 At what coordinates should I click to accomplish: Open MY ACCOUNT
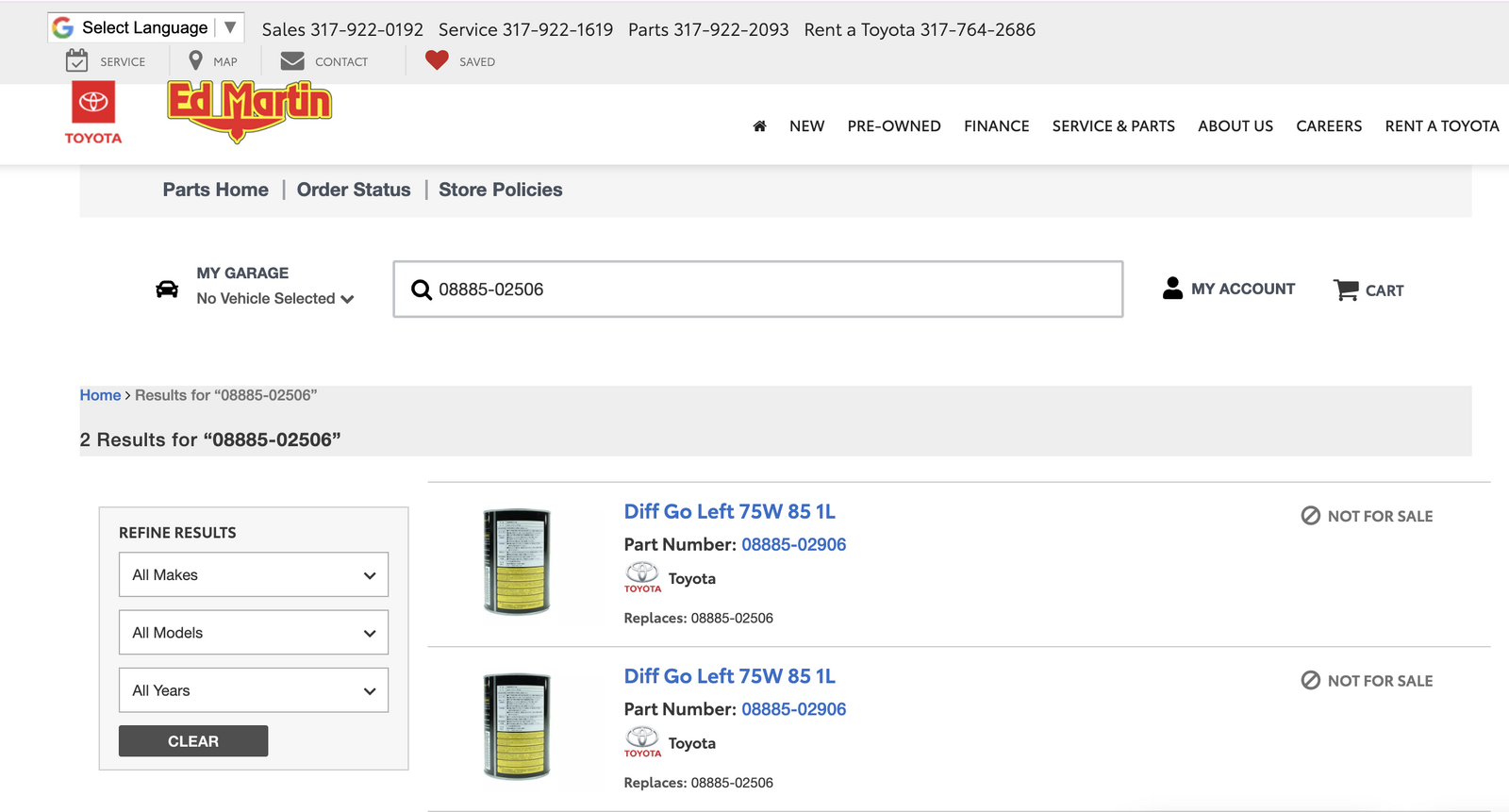coord(1242,289)
